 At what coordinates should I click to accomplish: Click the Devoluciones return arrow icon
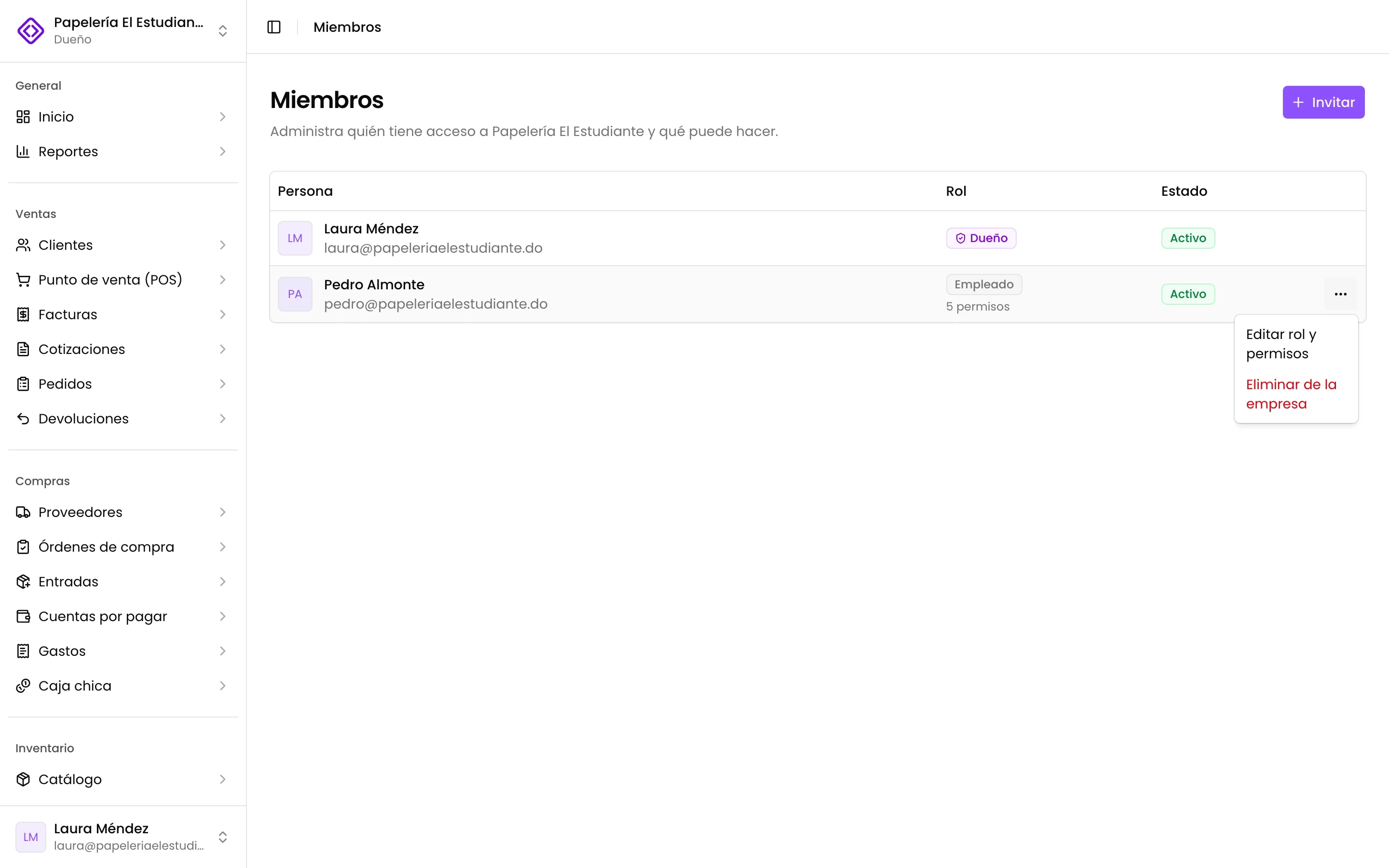[23, 419]
